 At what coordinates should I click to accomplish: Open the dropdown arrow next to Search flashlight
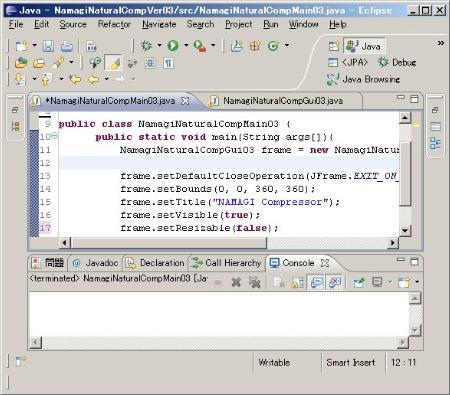71,62
